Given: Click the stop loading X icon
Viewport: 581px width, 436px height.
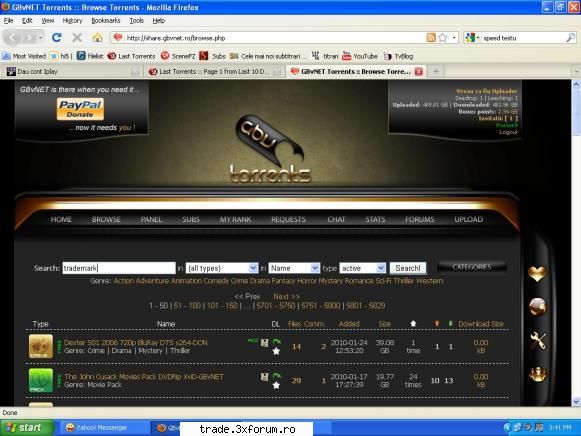Looking at the screenshot, I should (77, 37).
